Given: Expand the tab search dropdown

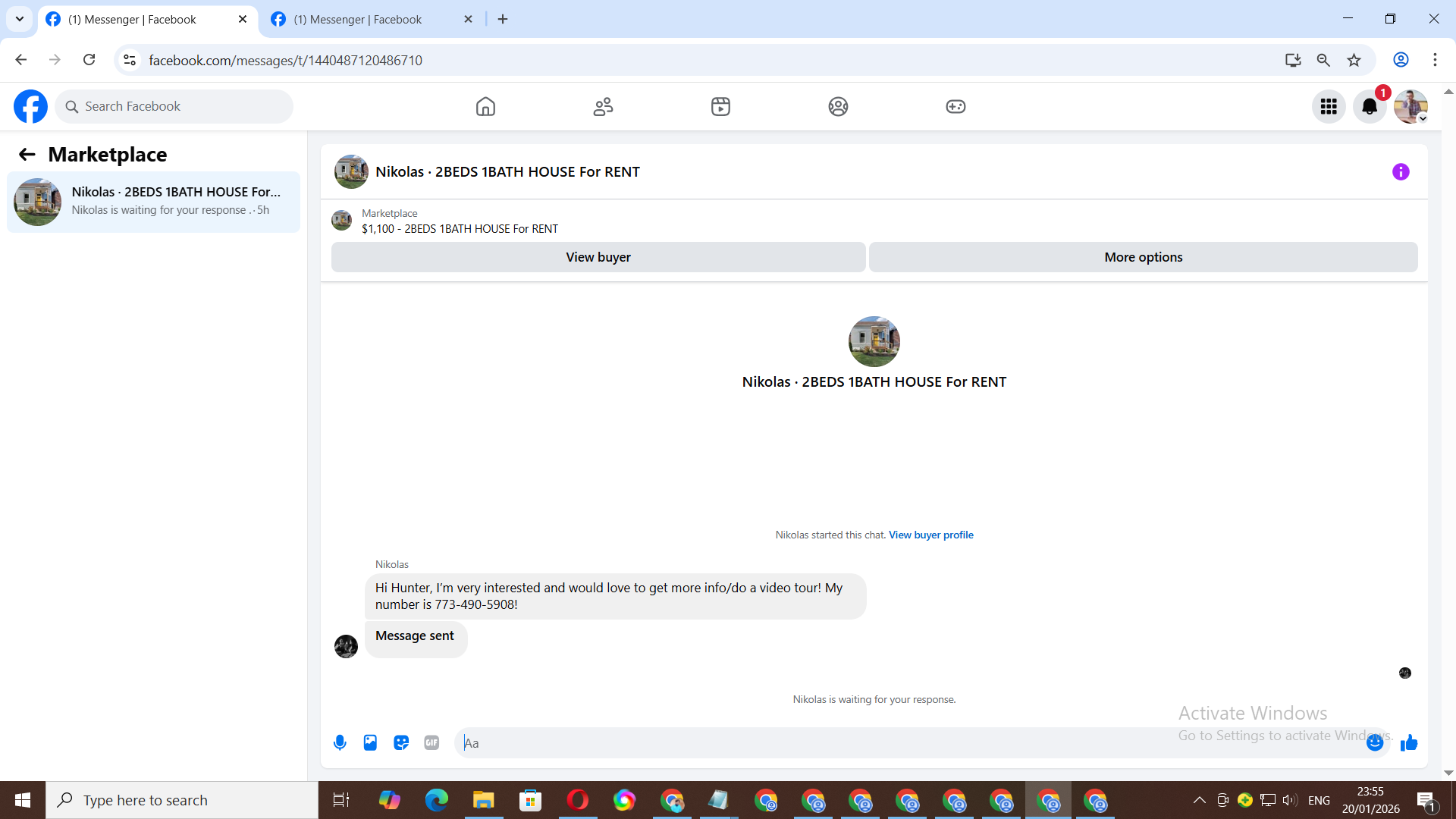Looking at the screenshot, I should pos(20,19).
